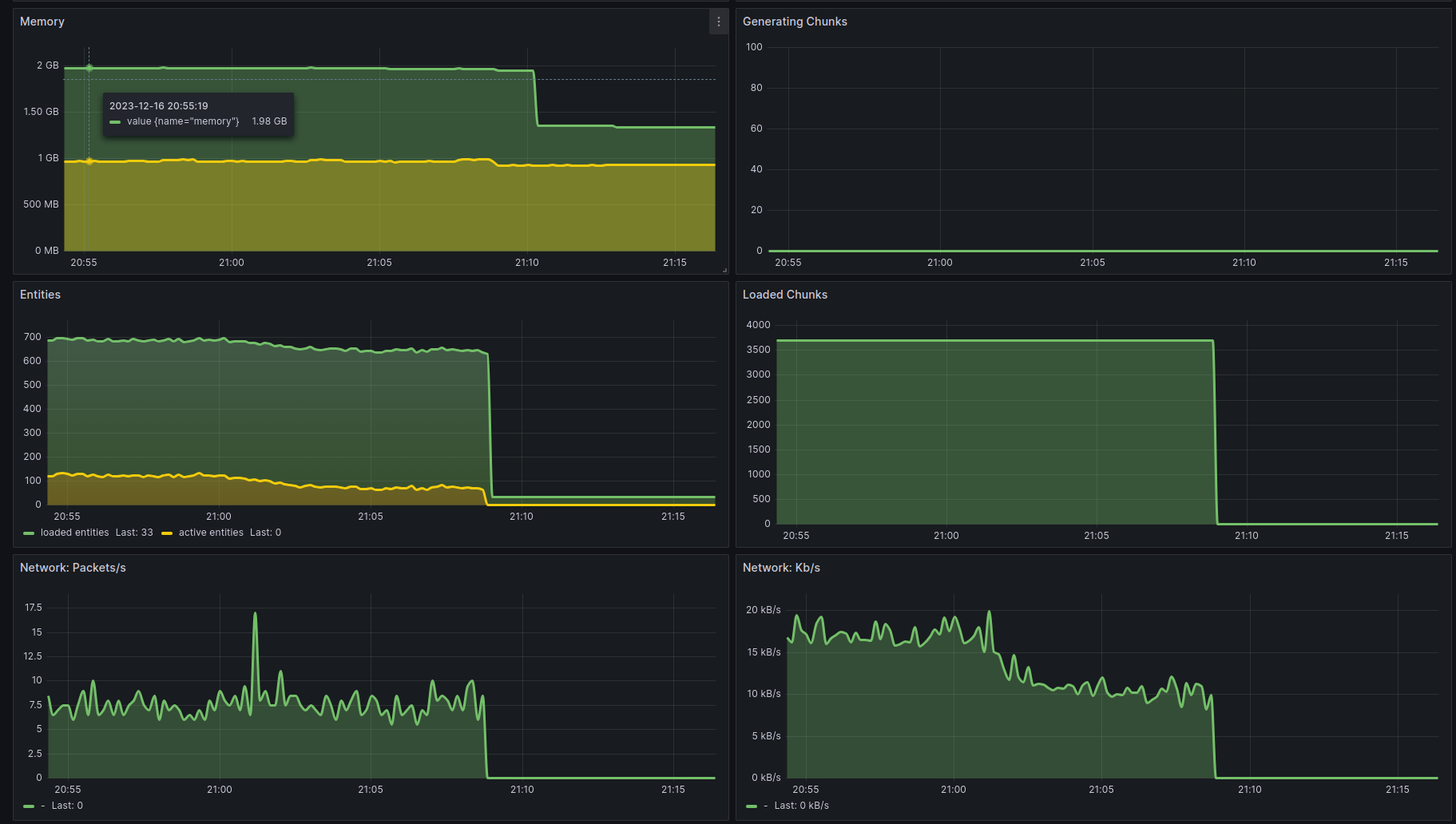Click the 'Last: 0' value beside active entities
Viewport: 1456px width, 824px height.
click(265, 533)
